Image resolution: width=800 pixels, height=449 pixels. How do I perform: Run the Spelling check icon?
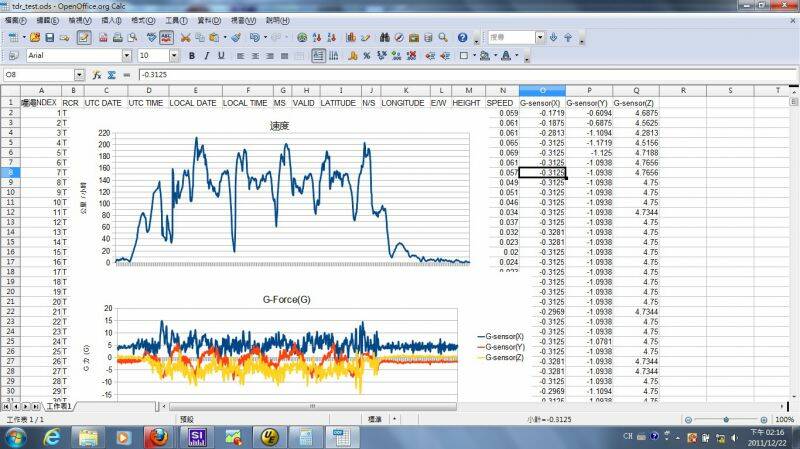pos(152,38)
